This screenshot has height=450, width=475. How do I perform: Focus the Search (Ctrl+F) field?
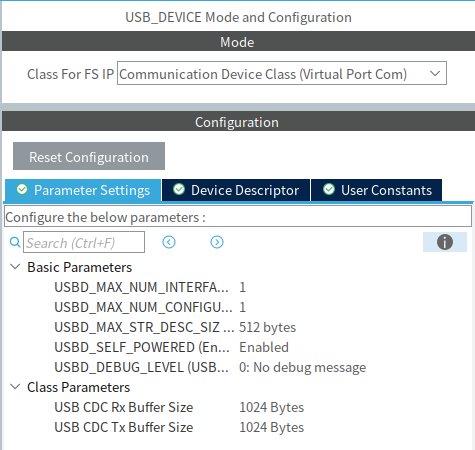coord(84,242)
